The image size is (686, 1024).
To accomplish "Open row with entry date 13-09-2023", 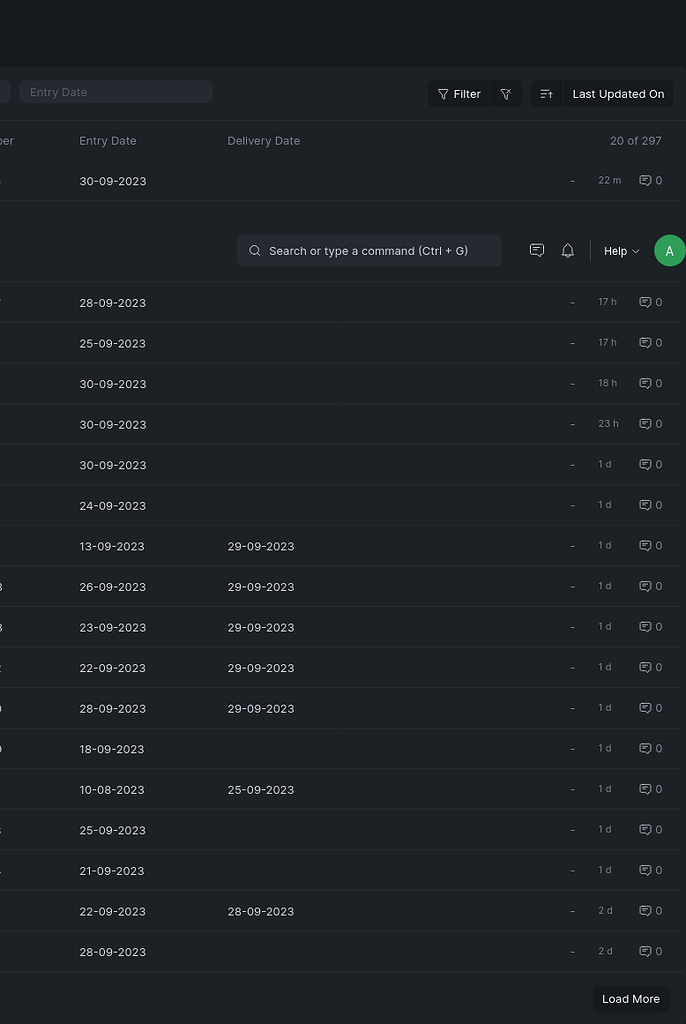I will coord(112,547).
